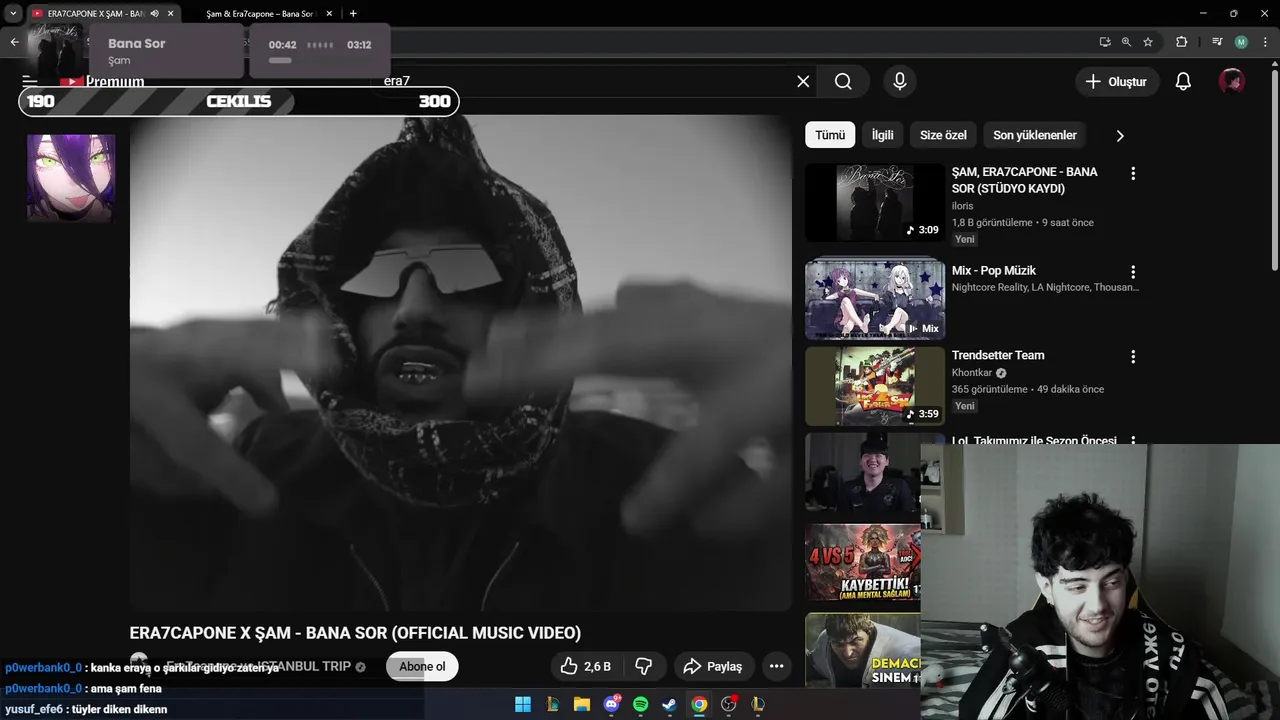Open the Chrome extensions puzzle icon
This screenshot has height=720, width=1280.
point(1181,42)
